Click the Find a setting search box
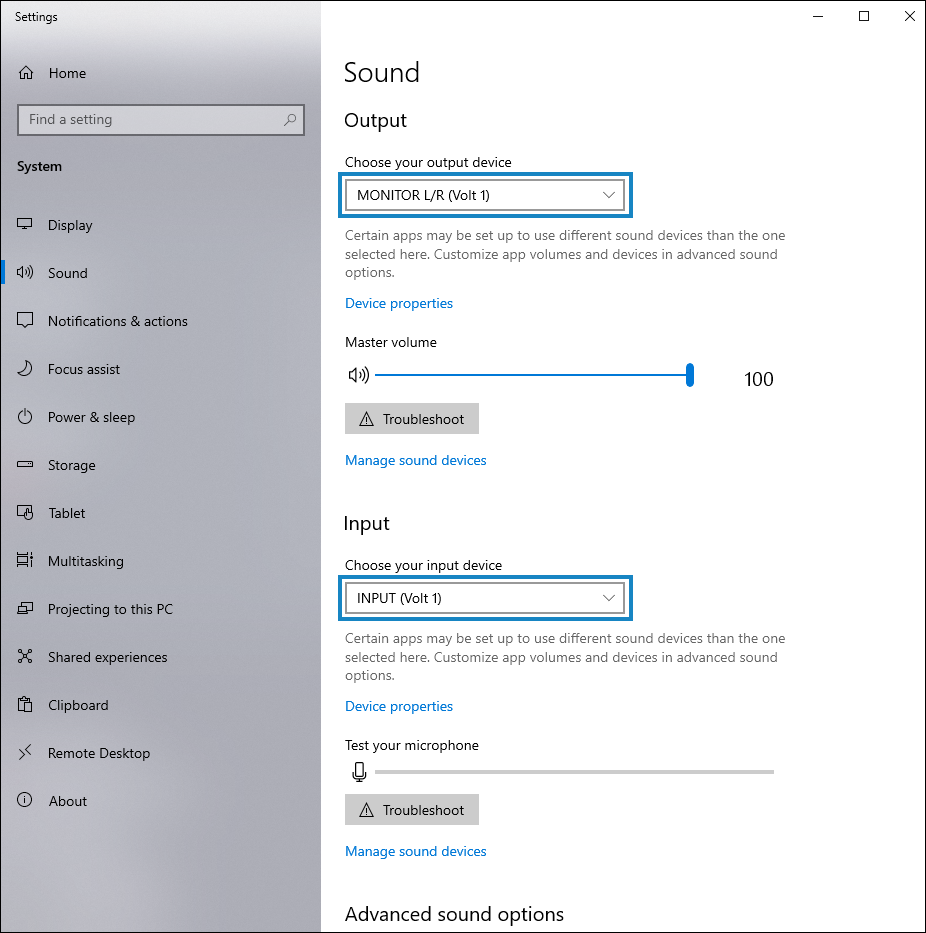The width and height of the screenshot is (926, 933). tap(160, 119)
